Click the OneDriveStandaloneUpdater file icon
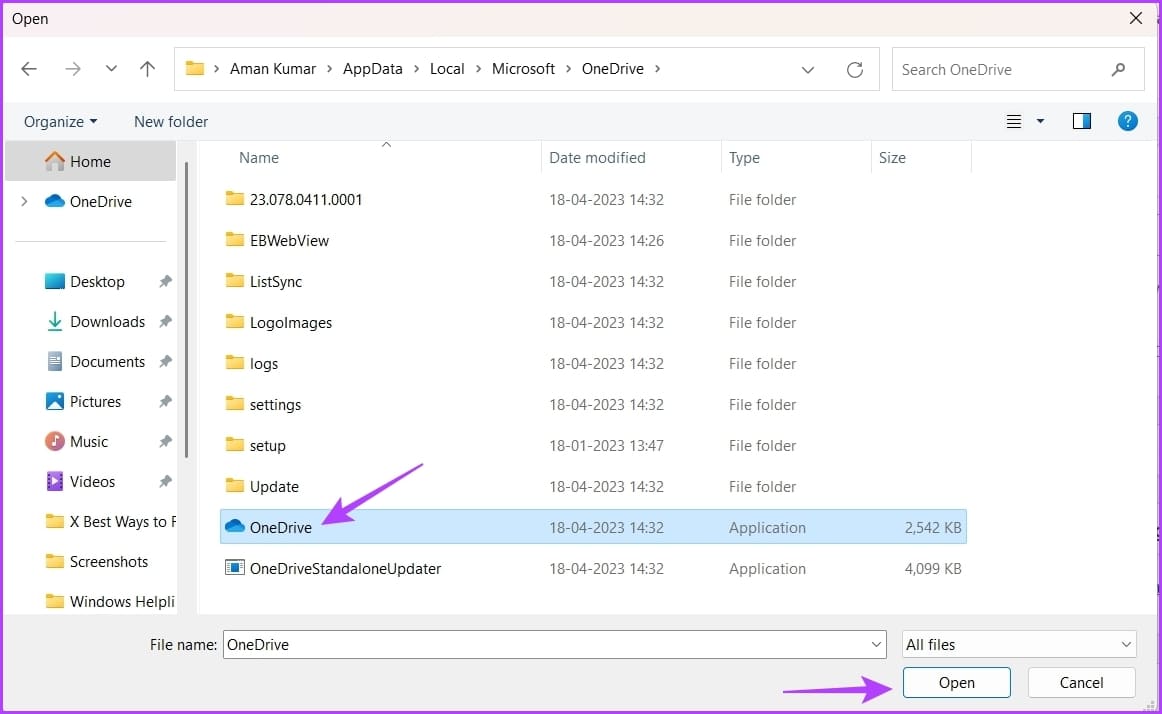The width and height of the screenshot is (1162, 714). [235, 568]
